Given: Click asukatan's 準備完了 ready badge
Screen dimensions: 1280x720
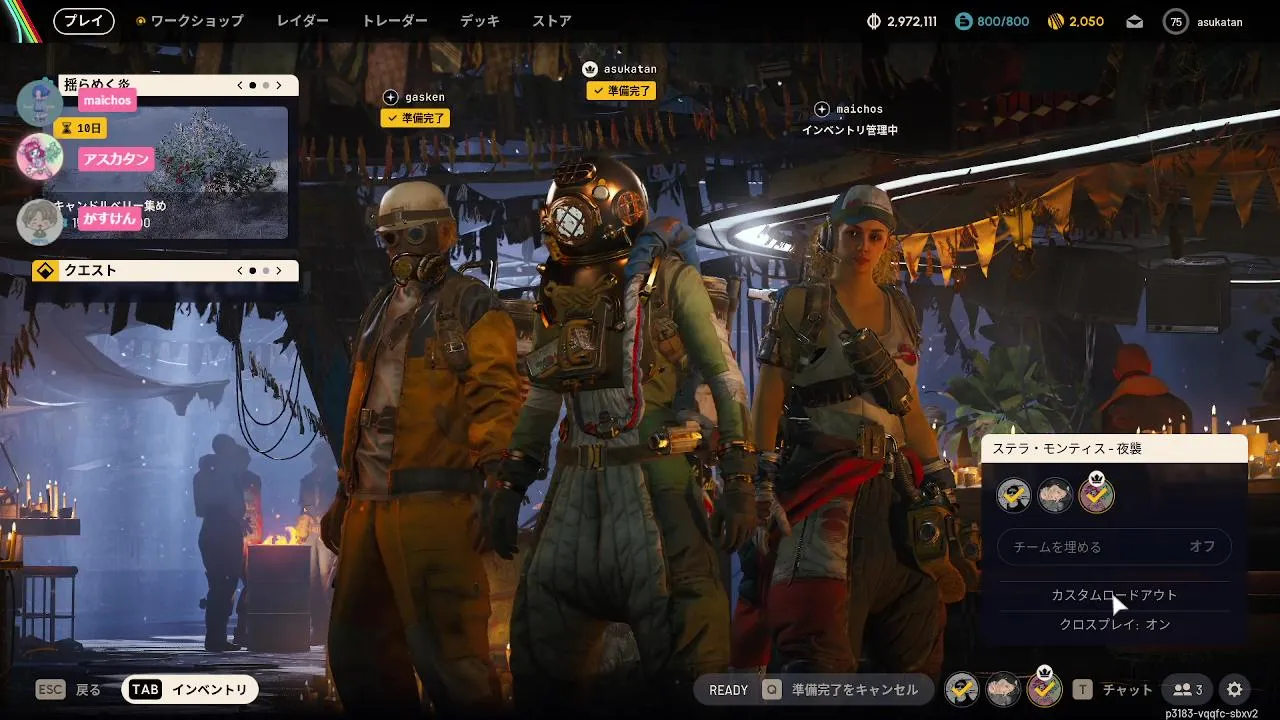Looking at the screenshot, I should click(x=621, y=90).
